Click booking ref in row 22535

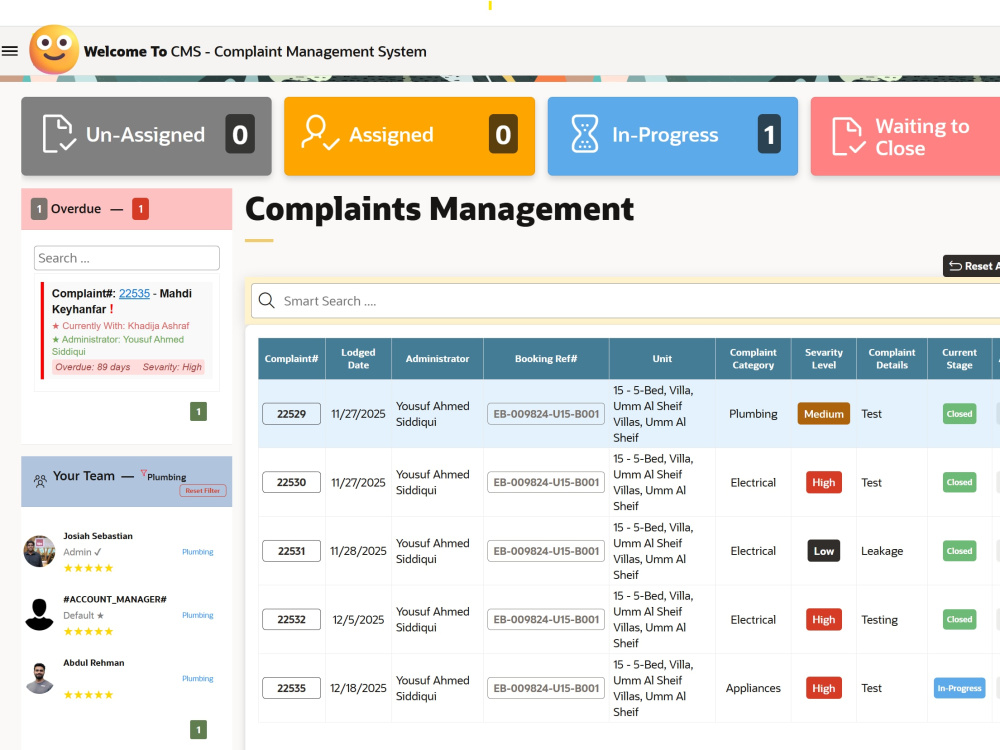point(546,688)
